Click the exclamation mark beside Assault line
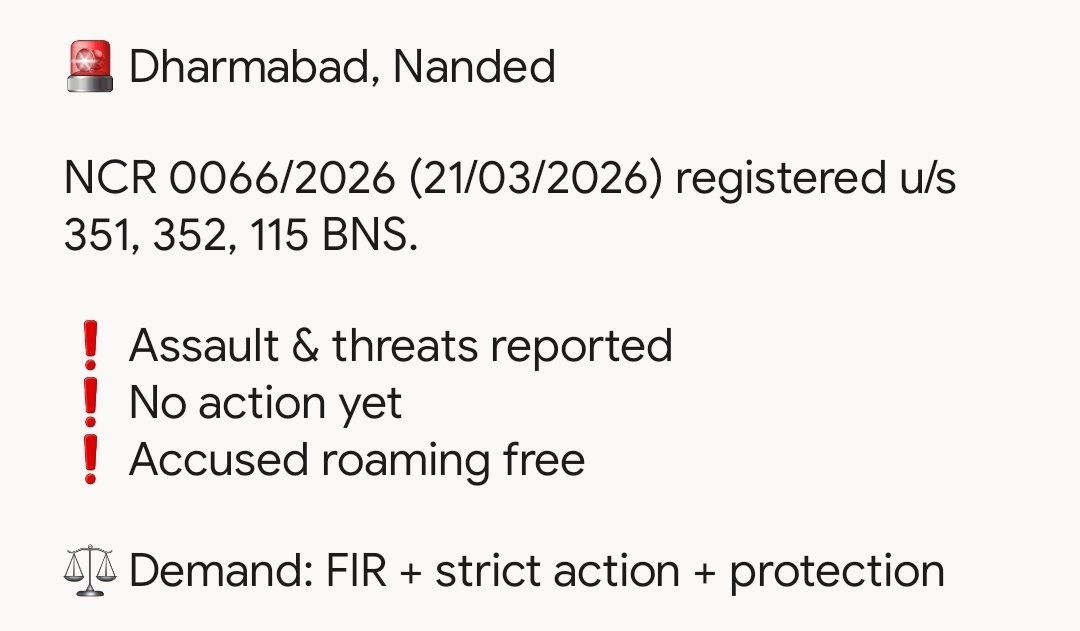1080x631 pixels. click(x=91, y=347)
